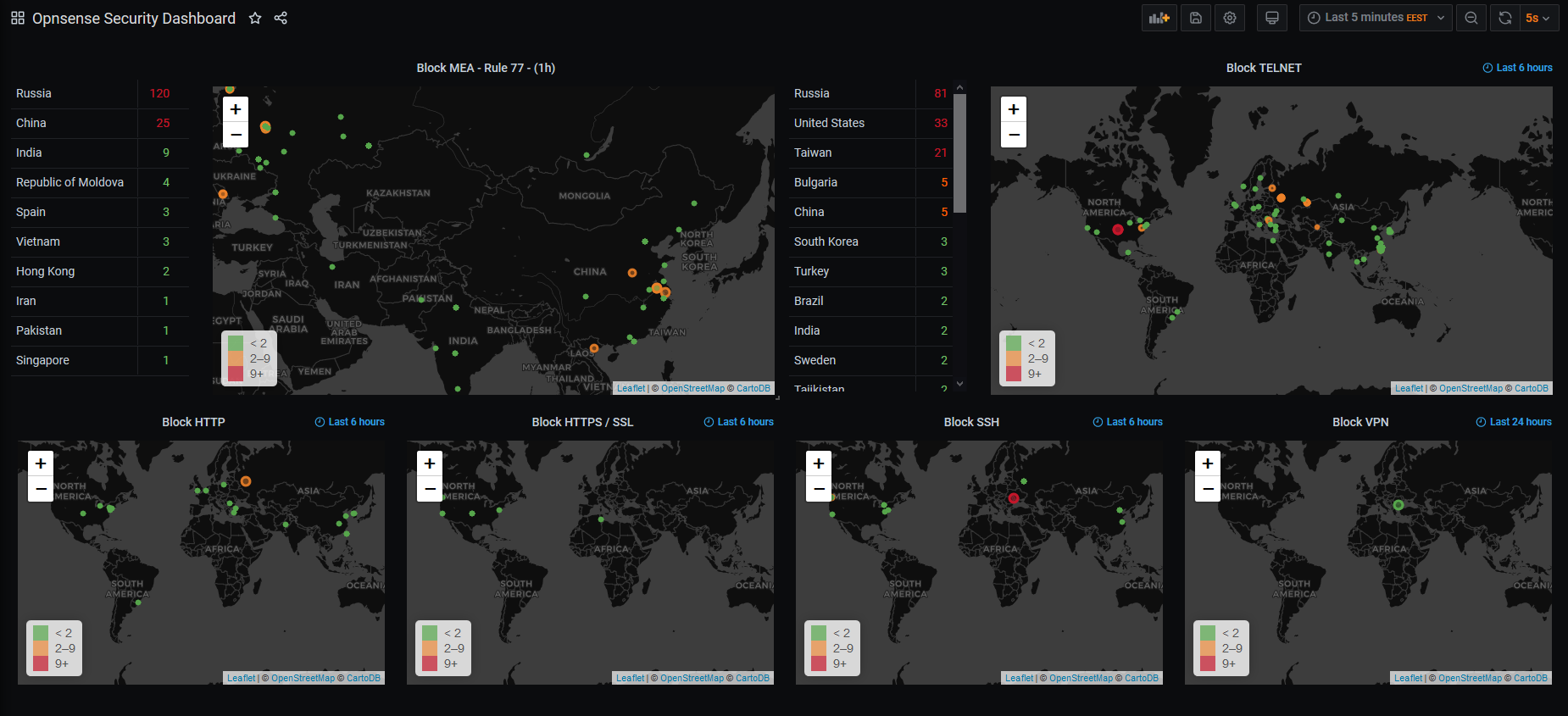The height and width of the screenshot is (716, 1568).
Task: Select the Republic of Moldova row
Action: coord(100,183)
